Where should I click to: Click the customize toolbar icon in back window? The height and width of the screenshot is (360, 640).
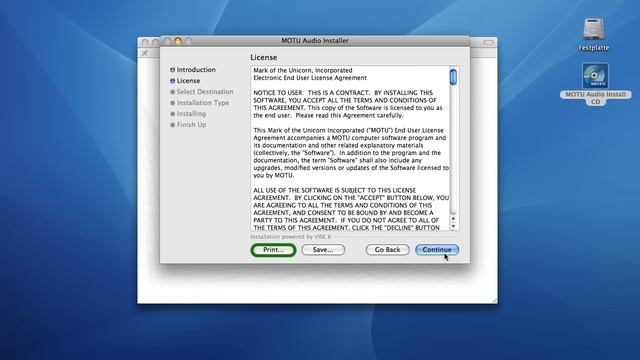pyautogui.click(x=144, y=53)
